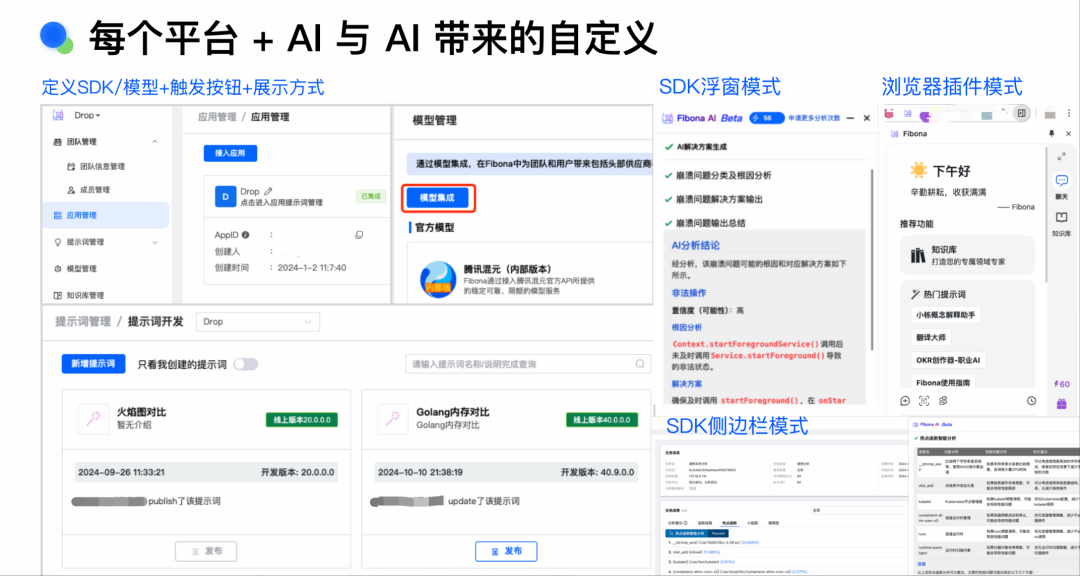This screenshot has height=576, width=1080.
Task: Open the 团队管理 icon in sidebar
Action: tap(58, 142)
